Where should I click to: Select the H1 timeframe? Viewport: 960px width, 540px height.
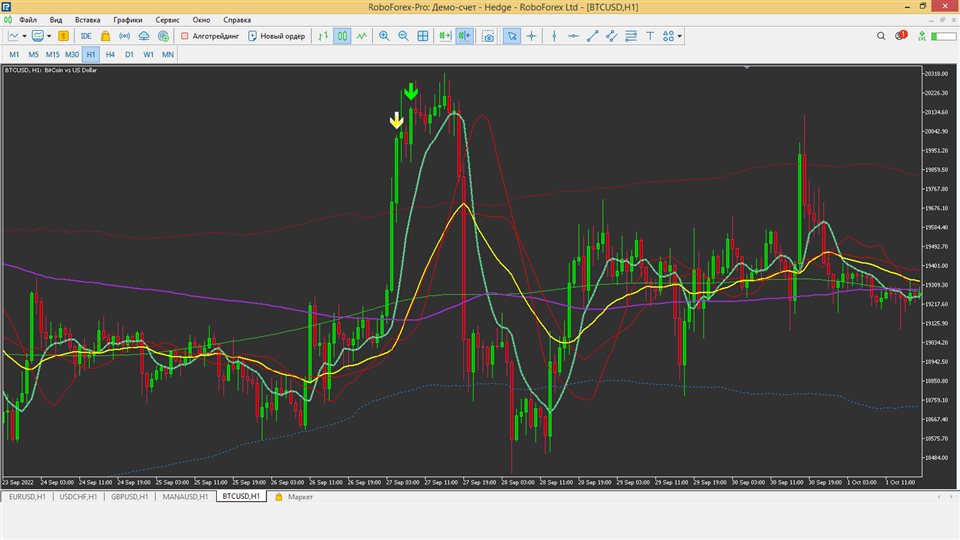[x=91, y=54]
